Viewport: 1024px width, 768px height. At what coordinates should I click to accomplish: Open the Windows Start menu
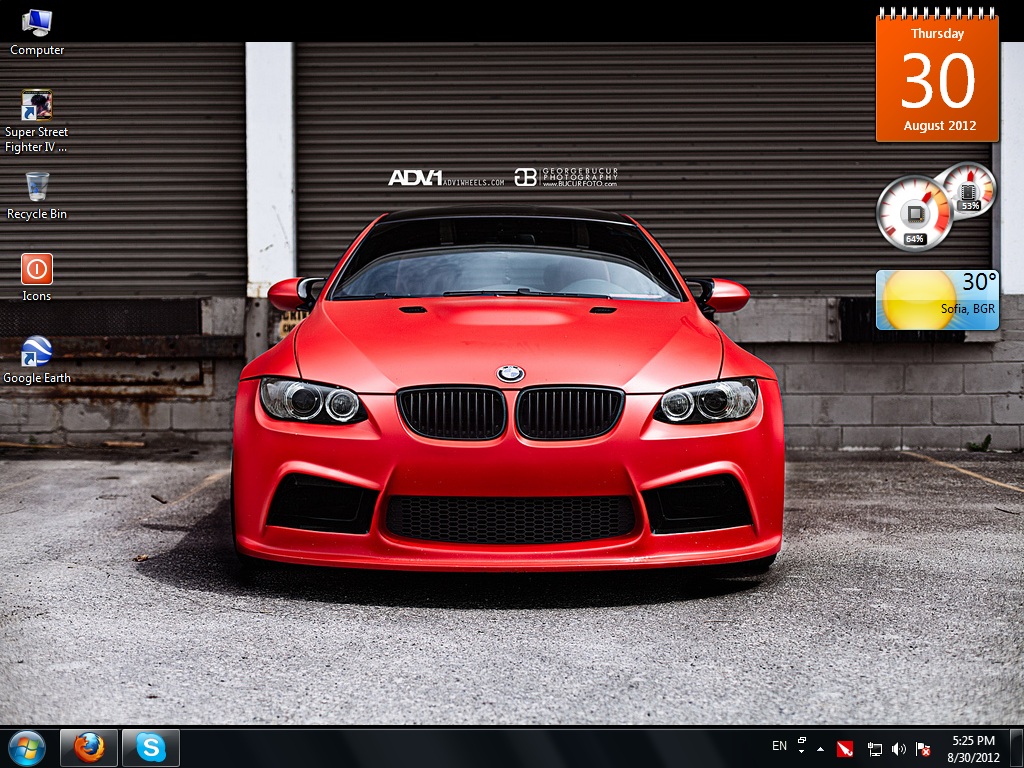click(x=27, y=748)
